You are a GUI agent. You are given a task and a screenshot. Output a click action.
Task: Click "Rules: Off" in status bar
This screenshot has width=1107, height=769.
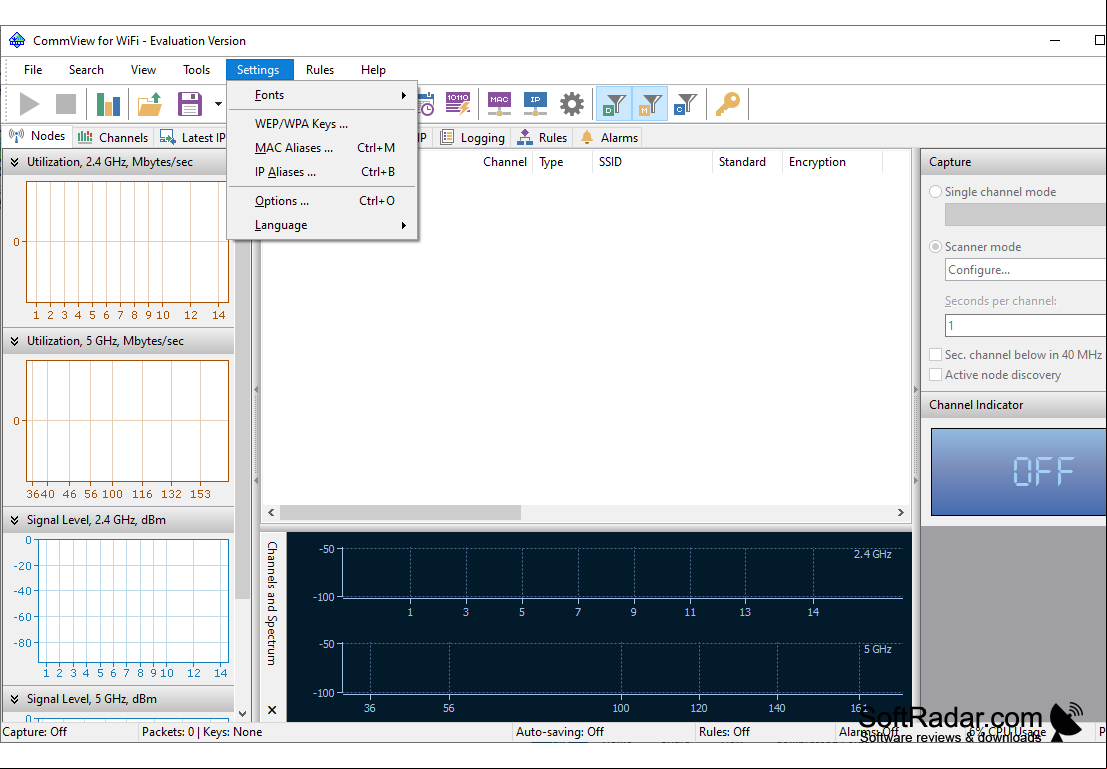click(724, 732)
